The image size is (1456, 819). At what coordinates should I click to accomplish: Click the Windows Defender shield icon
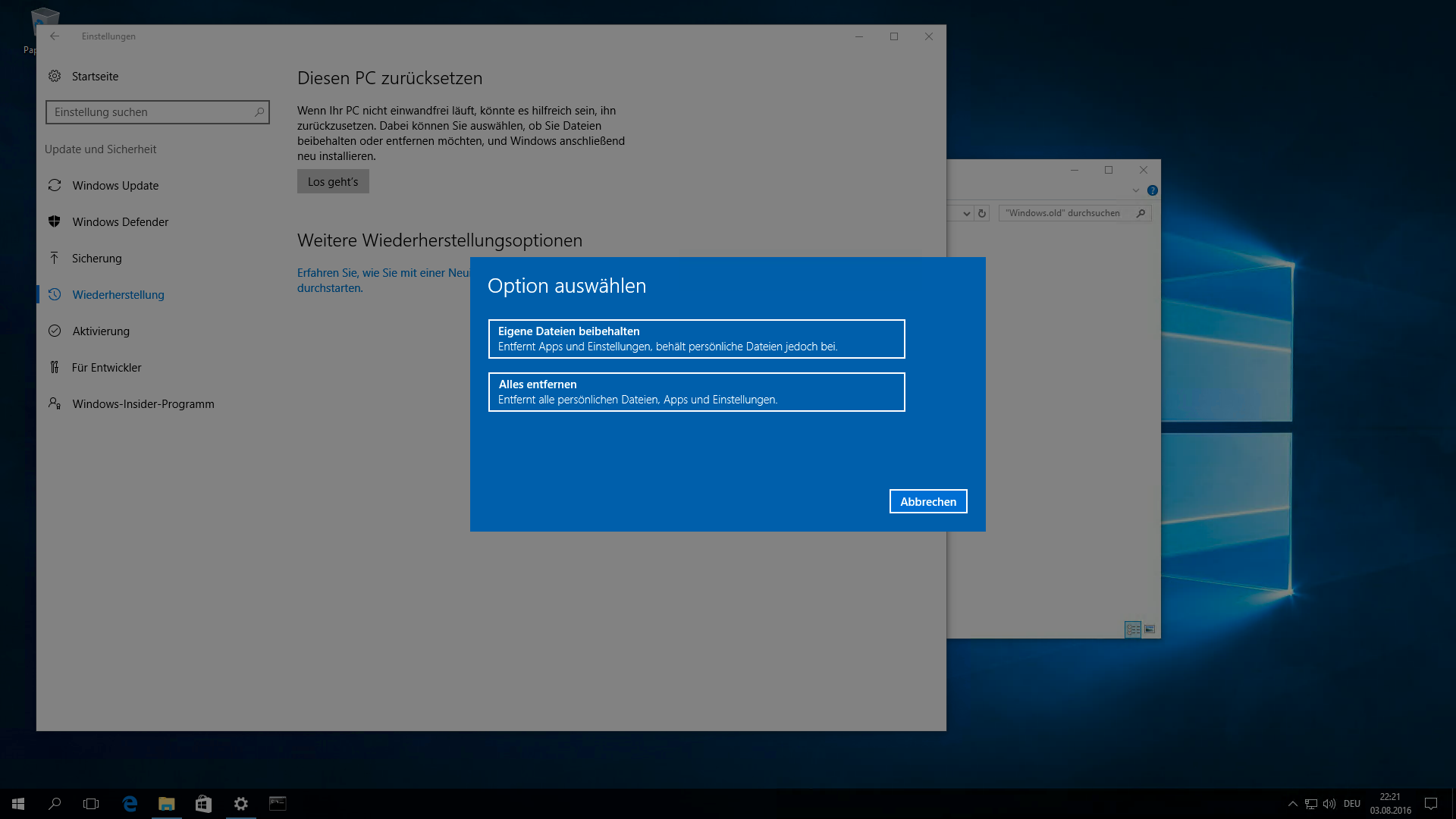click(x=55, y=221)
